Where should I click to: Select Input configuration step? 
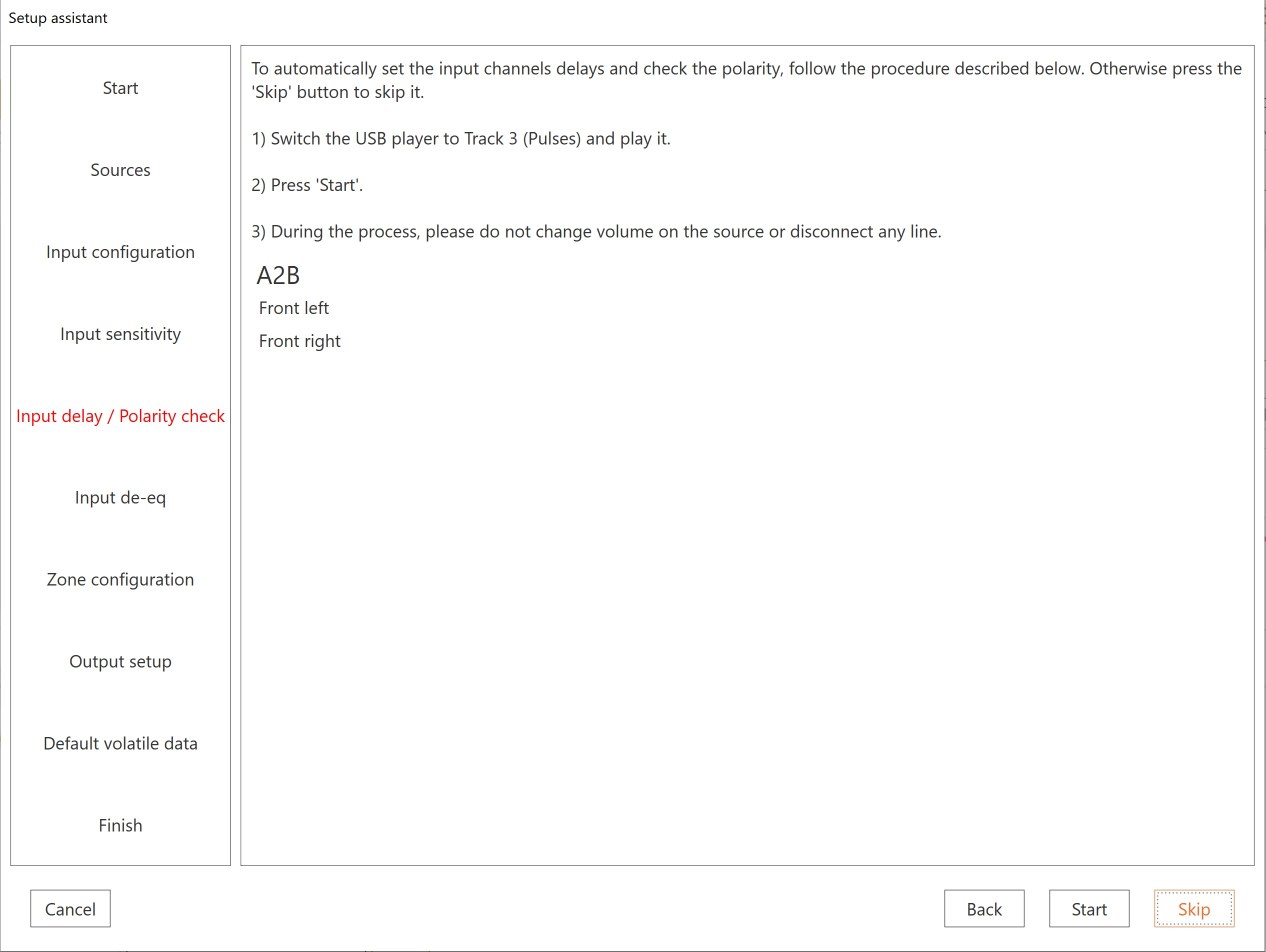point(120,252)
